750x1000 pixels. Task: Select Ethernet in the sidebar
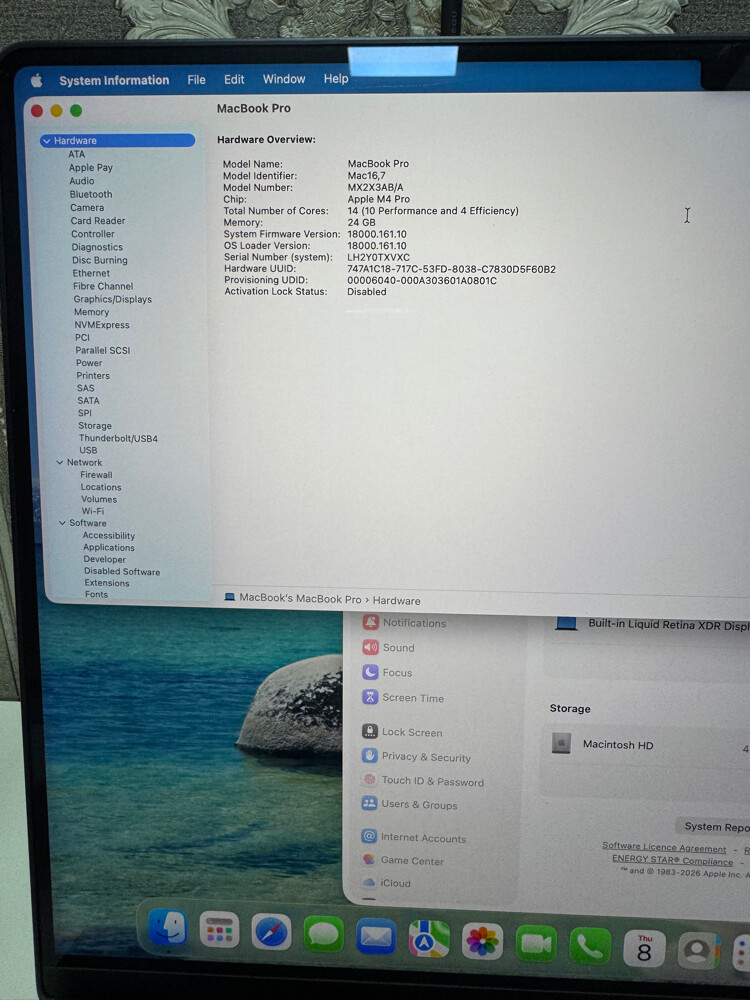point(91,273)
